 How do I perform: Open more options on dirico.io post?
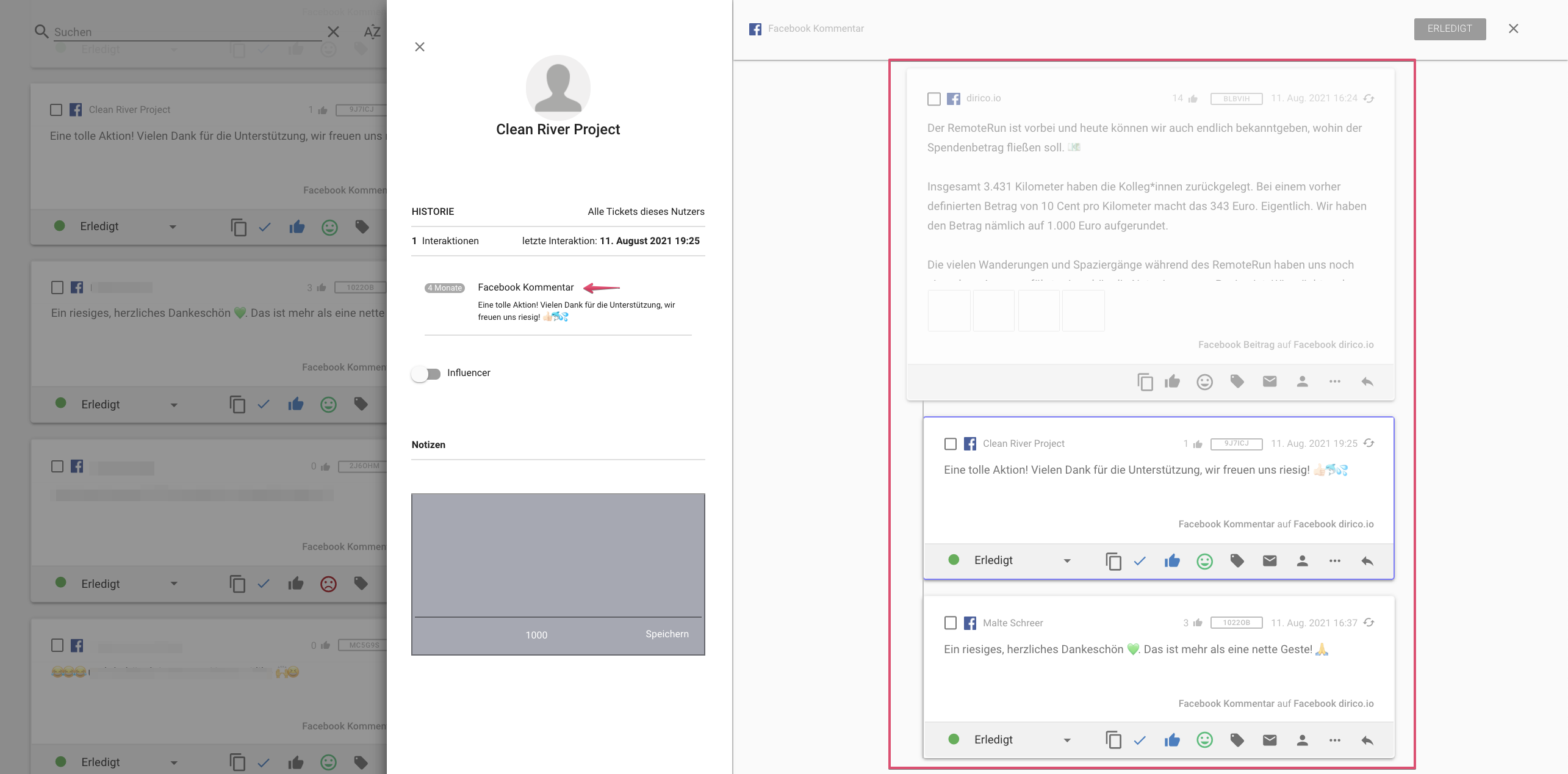pos(1335,382)
